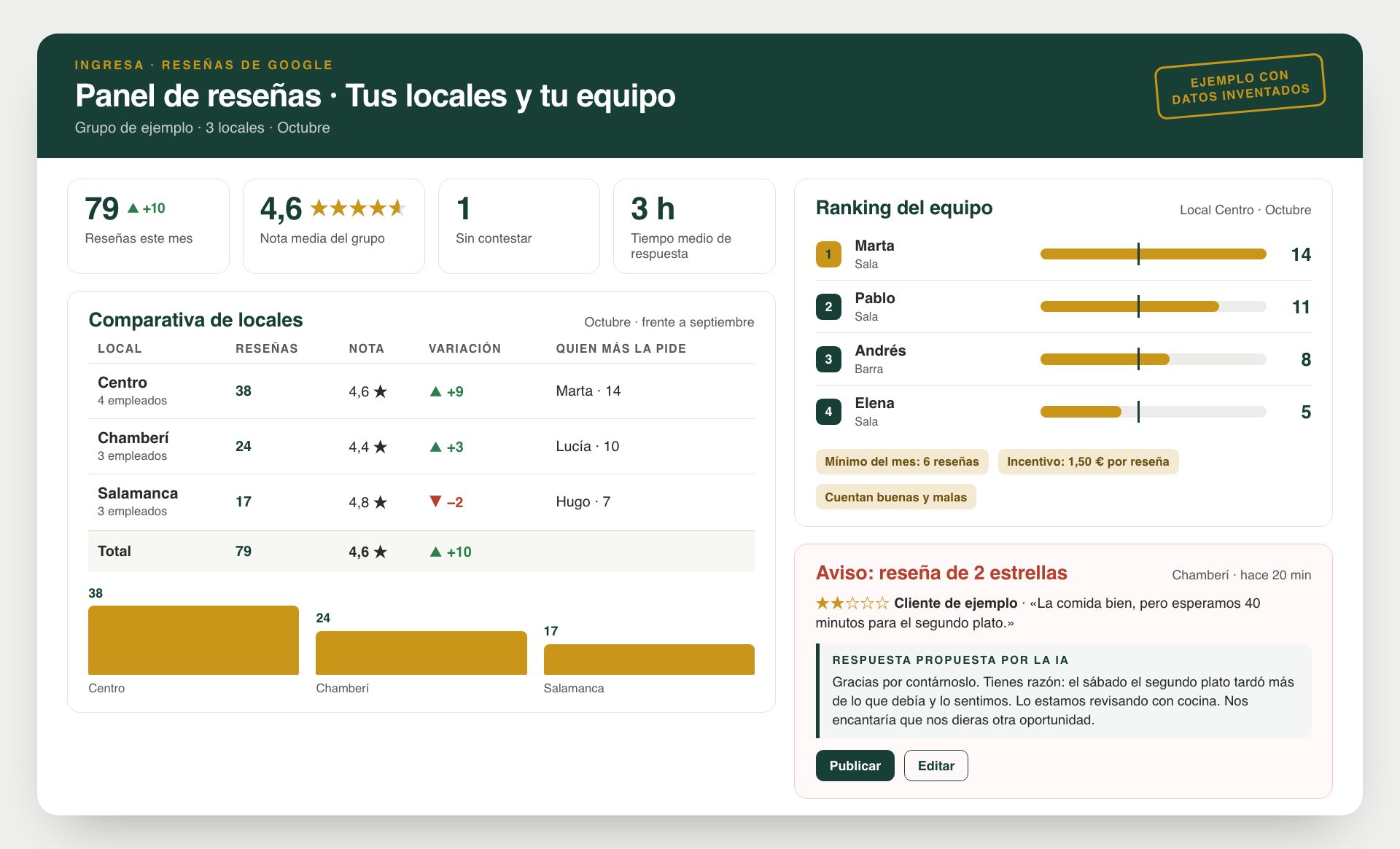This screenshot has width=1400, height=849.
Task: Click the 'Respuesta propuesta por la IA' heading
Action: point(950,660)
